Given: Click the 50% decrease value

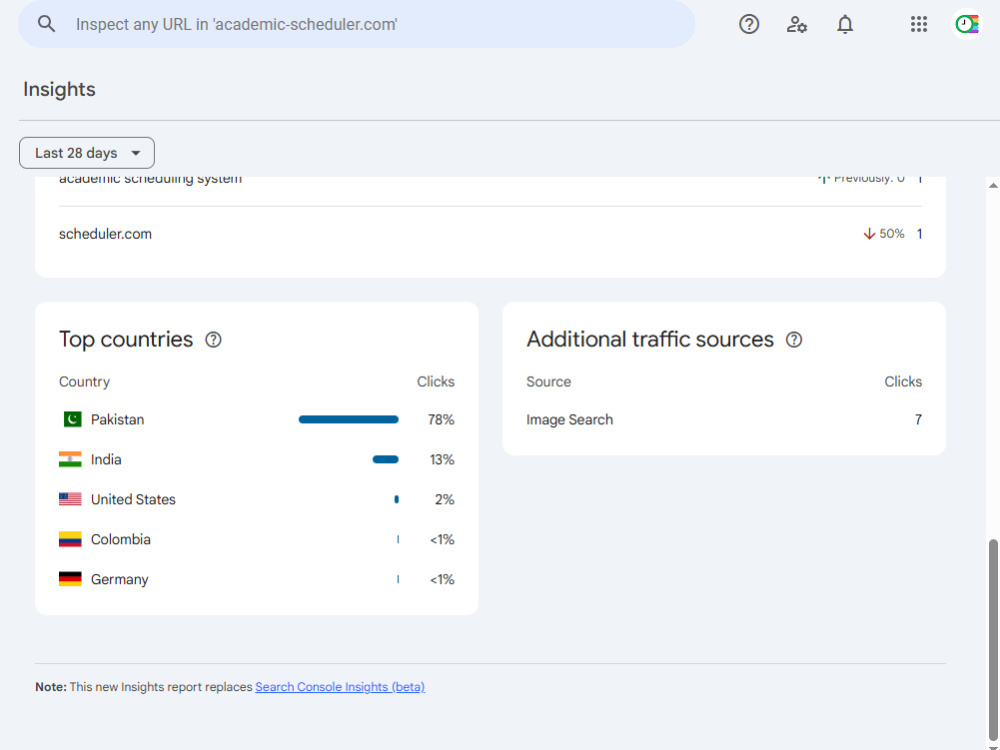Looking at the screenshot, I should 892,234.
